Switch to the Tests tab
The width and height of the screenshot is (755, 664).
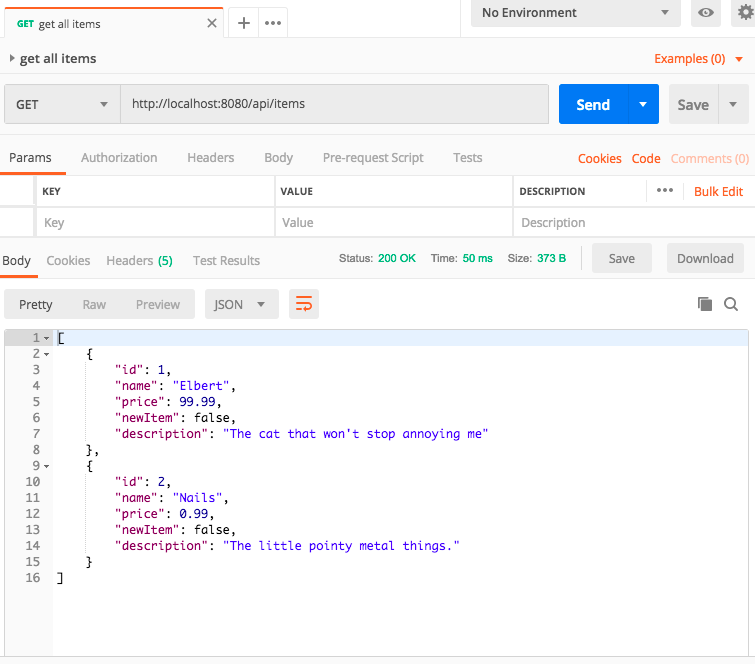pos(468,158)
